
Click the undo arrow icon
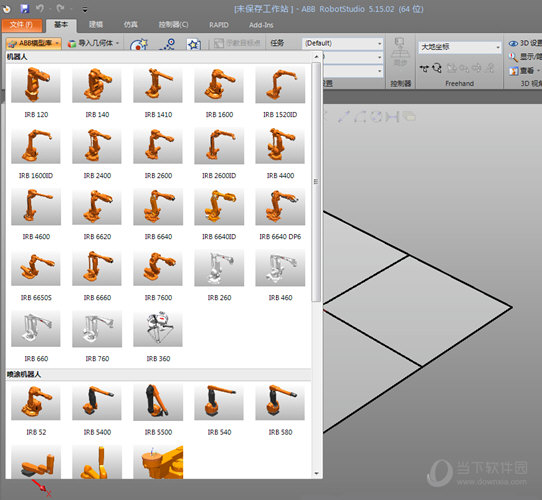point(40,9)
